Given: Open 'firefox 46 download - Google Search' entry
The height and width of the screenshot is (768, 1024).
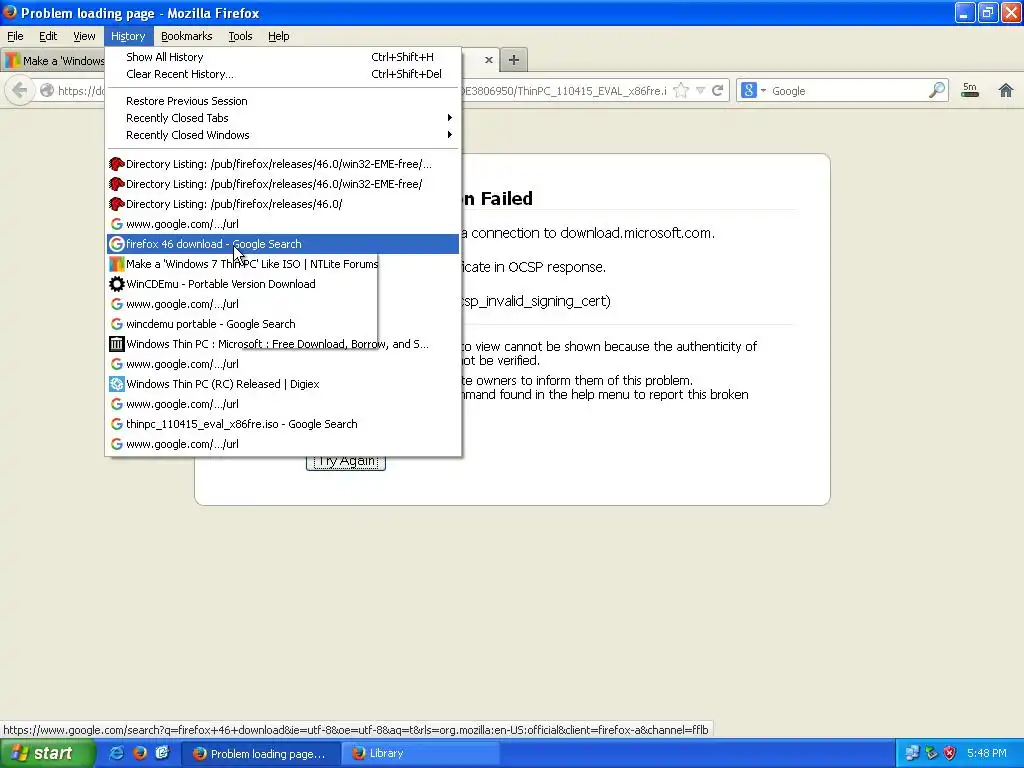Looking at the screenshot, I should point(283,244).
